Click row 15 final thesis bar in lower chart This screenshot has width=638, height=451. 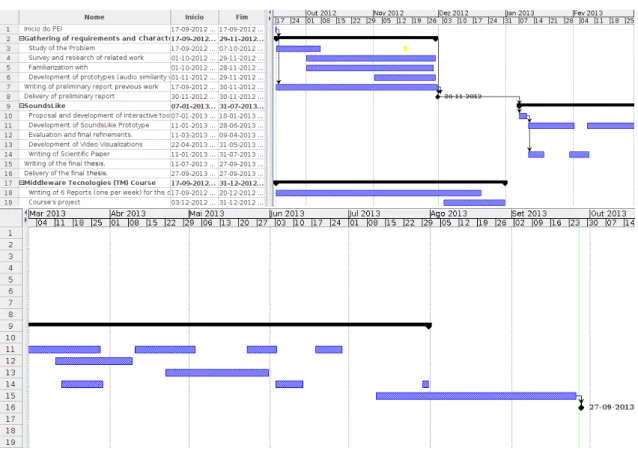click(x=476, y=396)
